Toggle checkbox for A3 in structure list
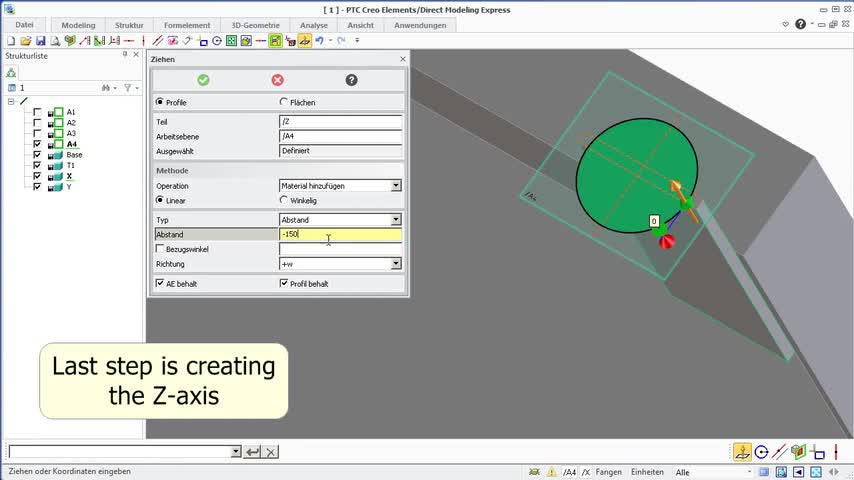 (x=37, y=133)
